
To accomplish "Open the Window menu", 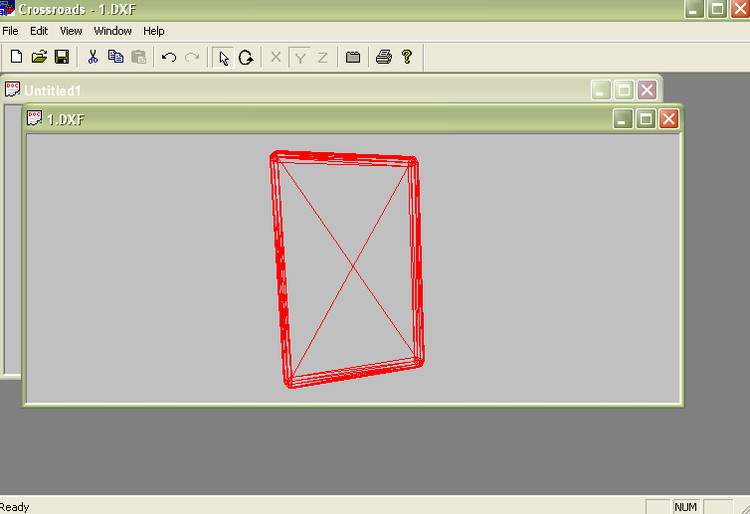I will pyautogui.click(x=112, y=31).
